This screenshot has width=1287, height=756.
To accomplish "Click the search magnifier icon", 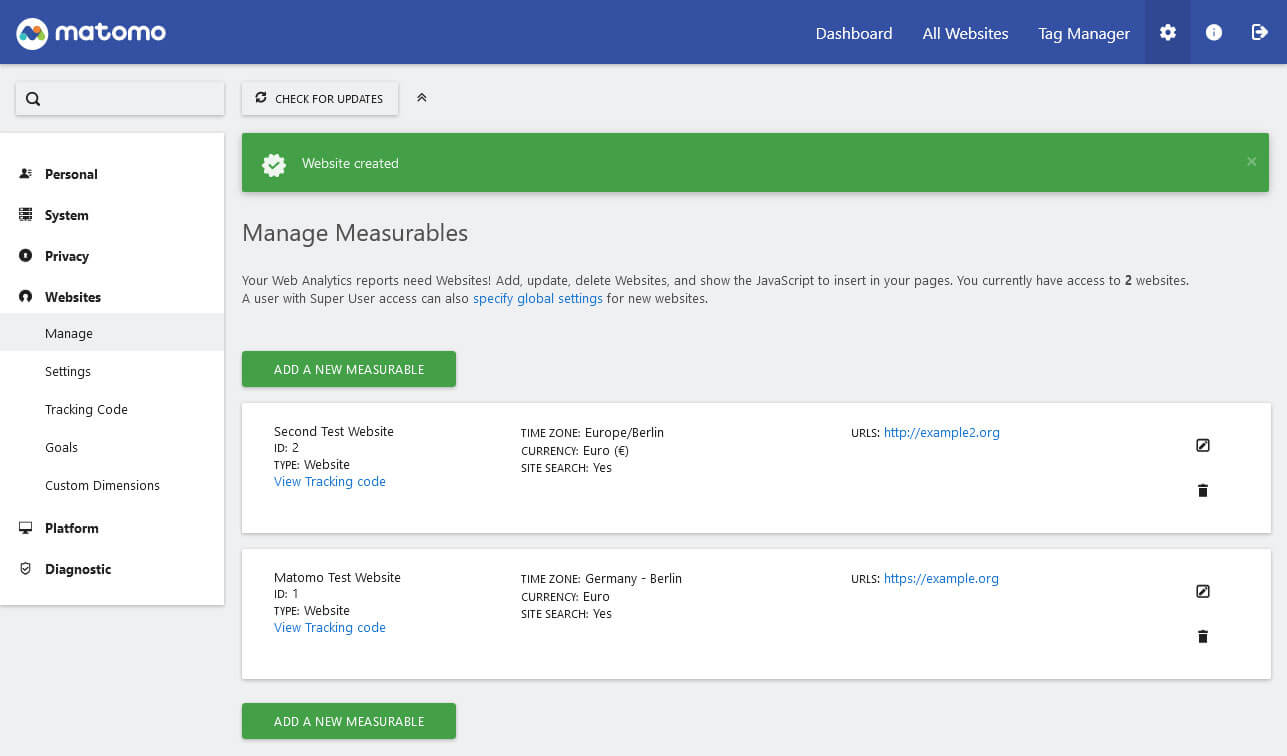I will click(33, 98).
